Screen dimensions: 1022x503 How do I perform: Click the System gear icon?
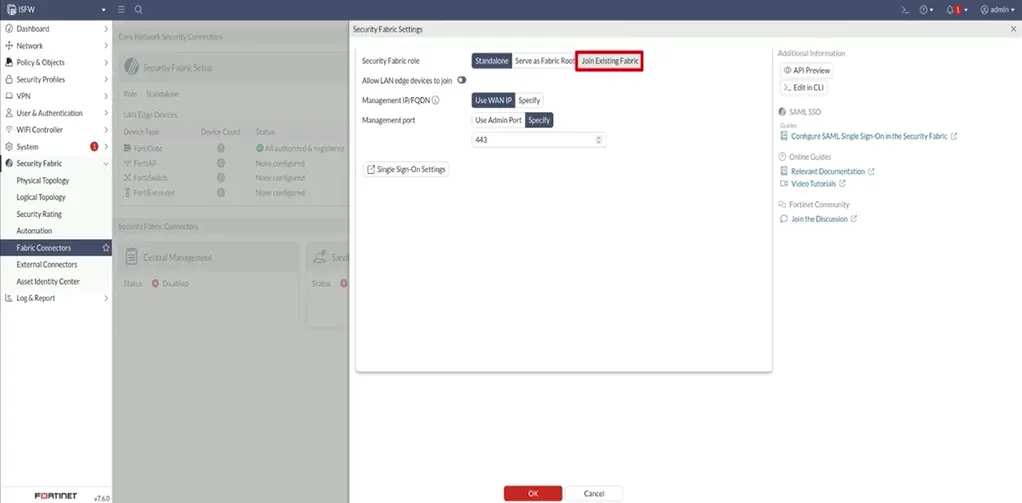9,147
